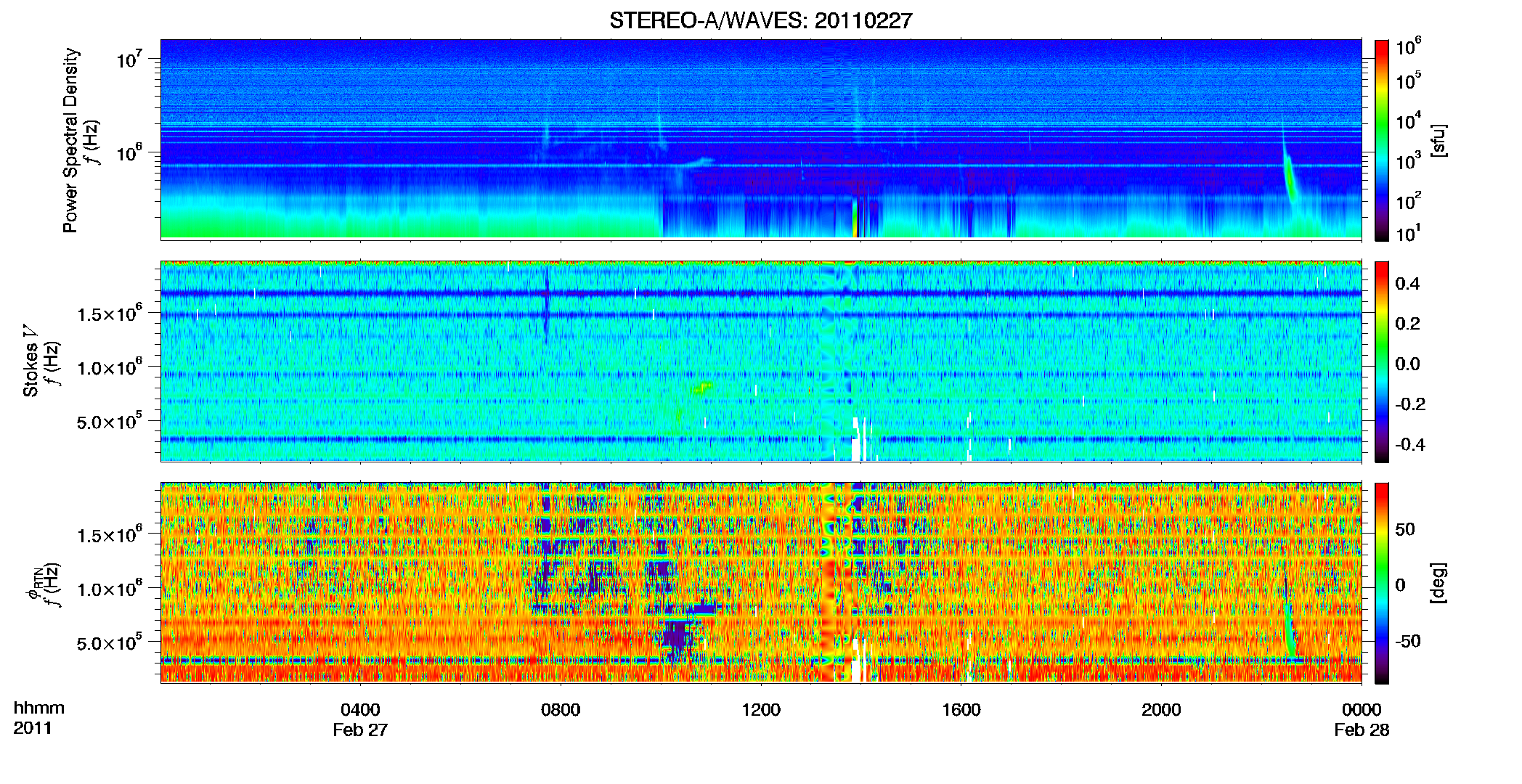Image resolution: width=1522 pixels, height=784 pixels.
Task: Select the 1600 time tick label
Action: point(961,710)
